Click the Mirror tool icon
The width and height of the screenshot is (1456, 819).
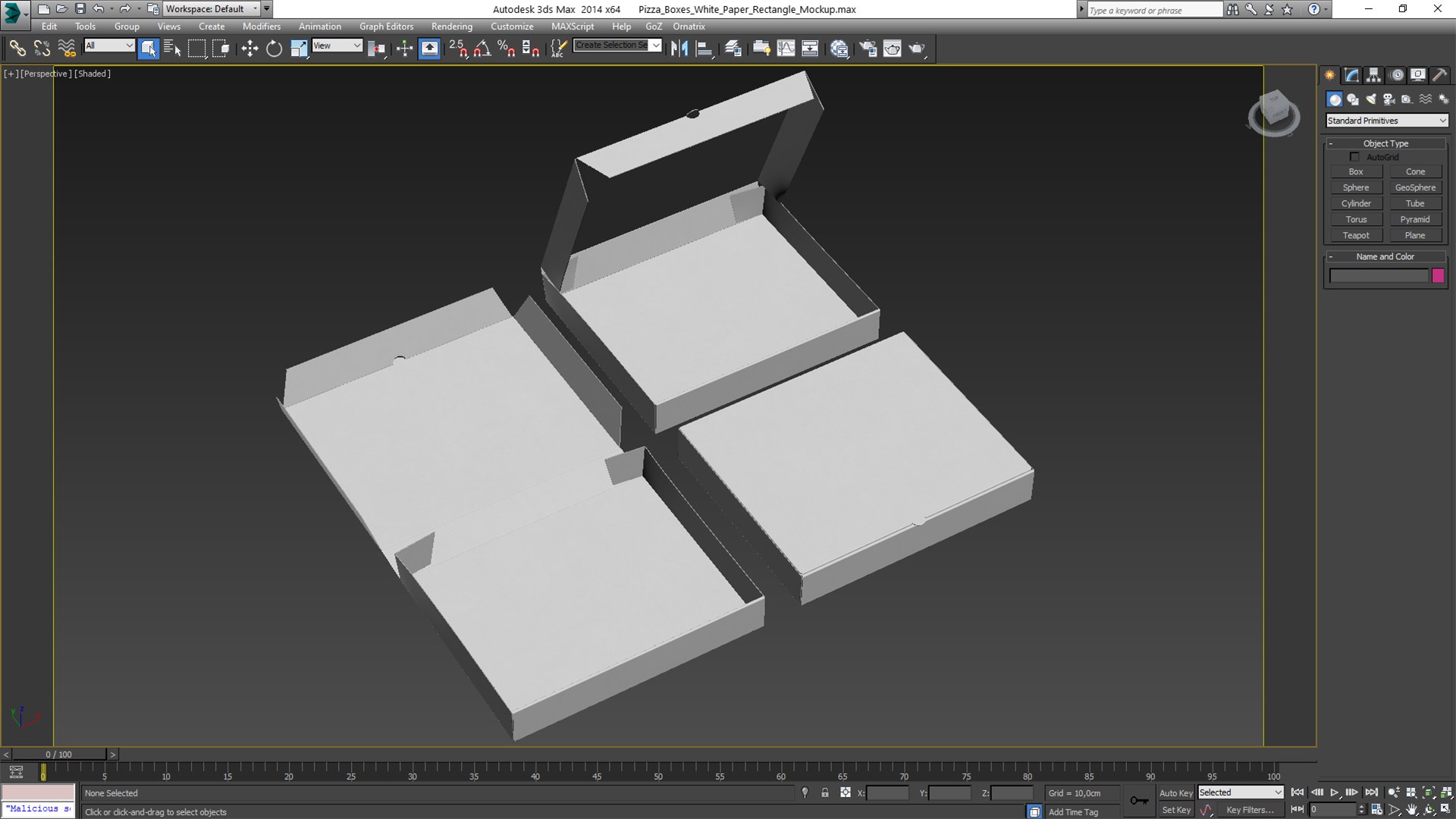679,49
